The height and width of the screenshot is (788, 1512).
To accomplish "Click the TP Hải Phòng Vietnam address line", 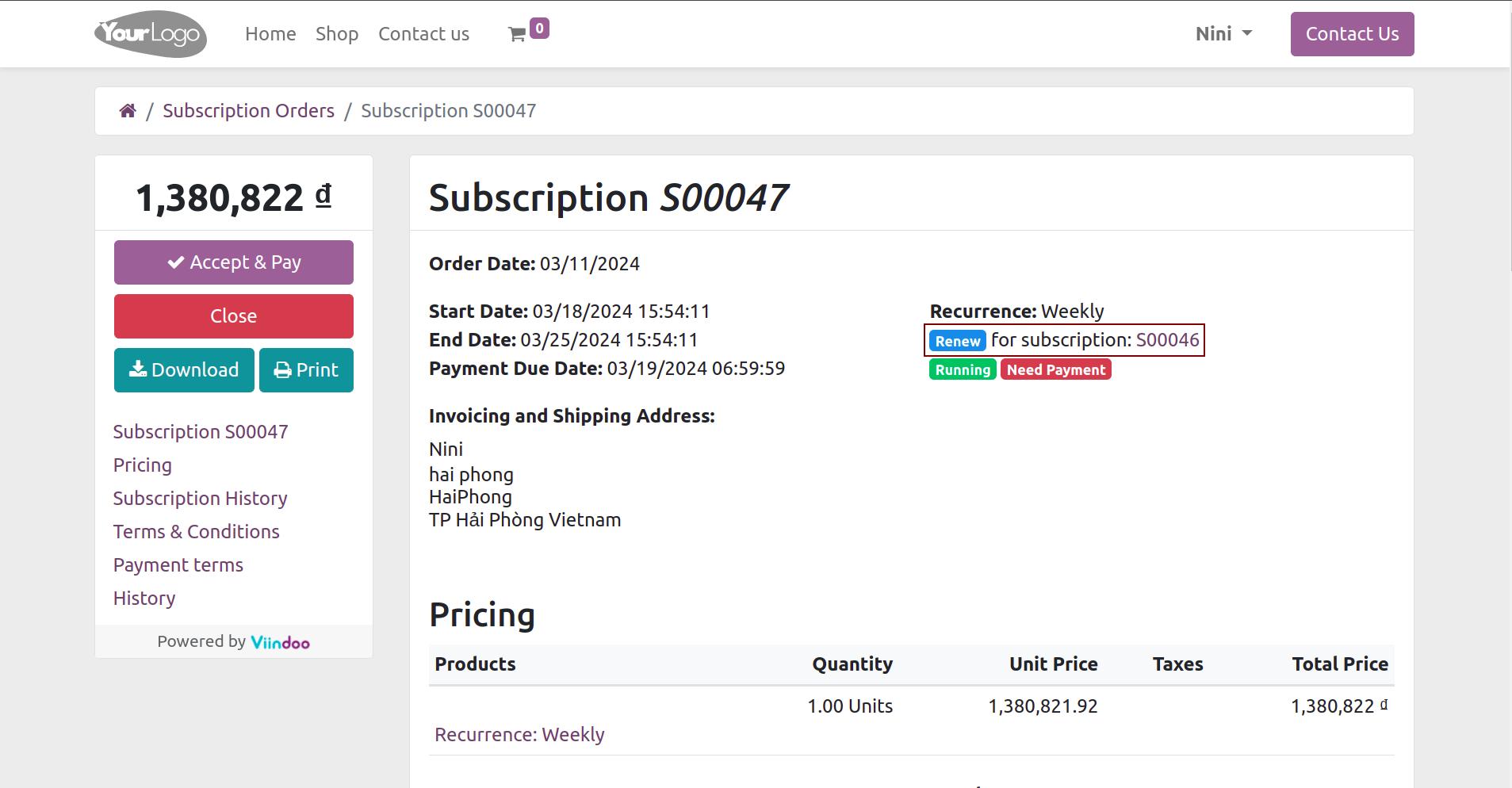I will (525, 520).
